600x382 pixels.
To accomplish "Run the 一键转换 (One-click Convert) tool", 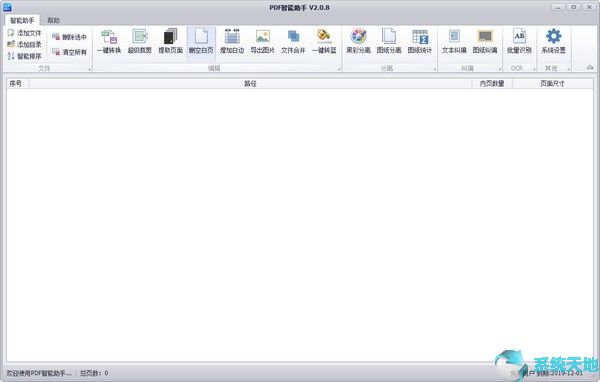I will coord(109,42).
